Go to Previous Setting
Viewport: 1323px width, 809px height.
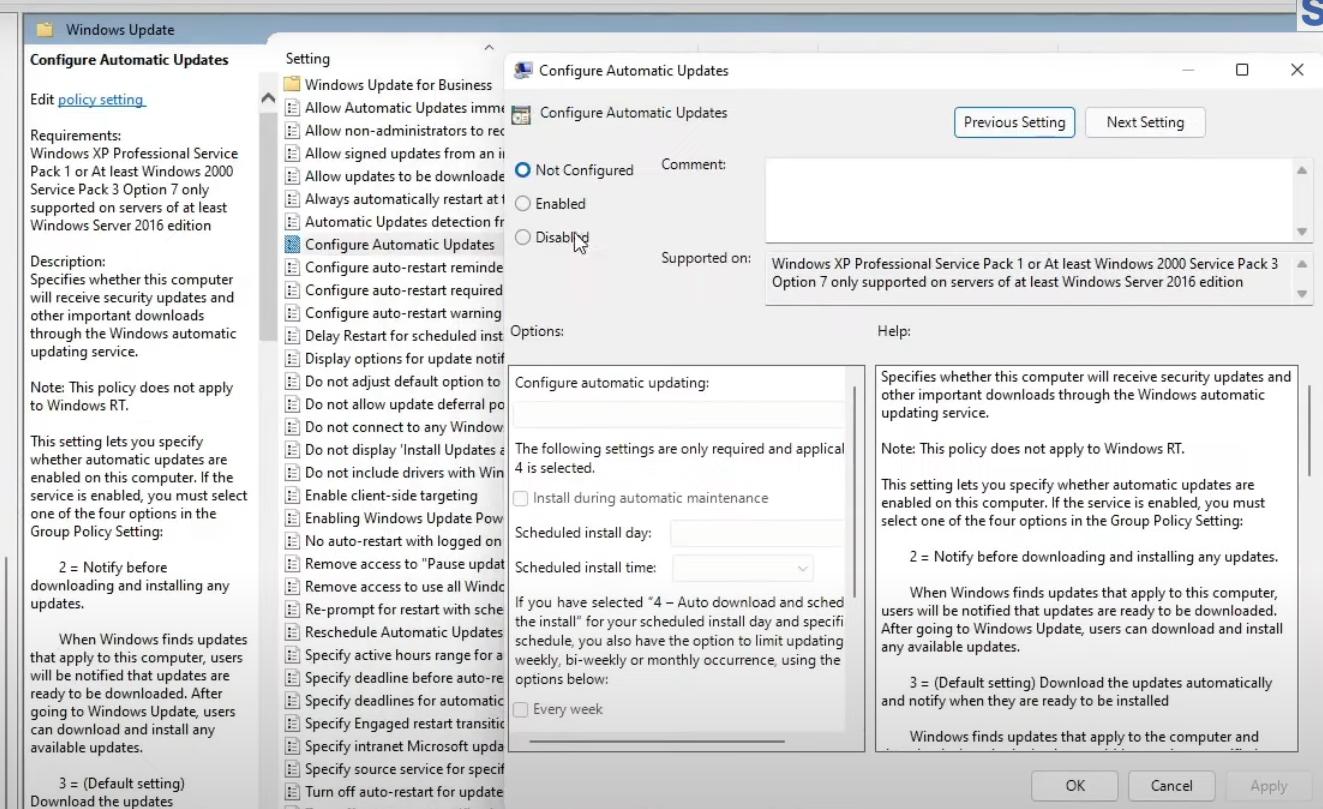point(1014,122)
